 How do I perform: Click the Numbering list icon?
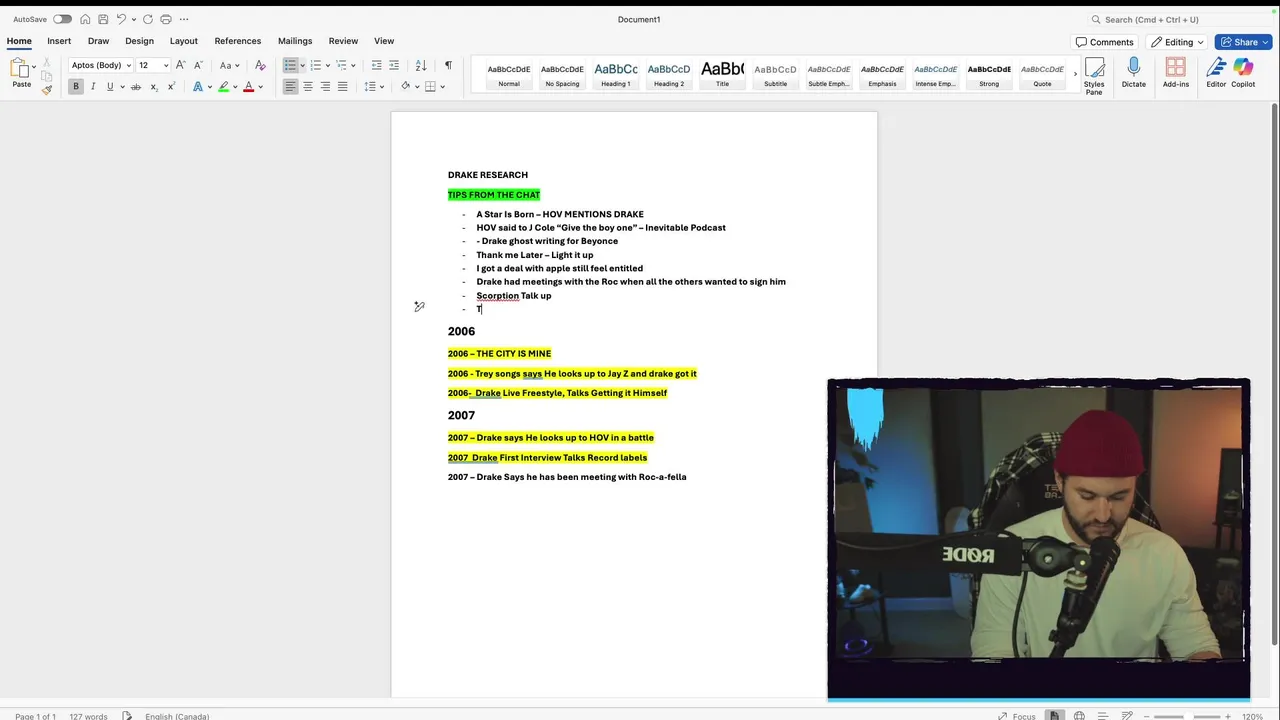pyautogui.click(x=315, y=65)
